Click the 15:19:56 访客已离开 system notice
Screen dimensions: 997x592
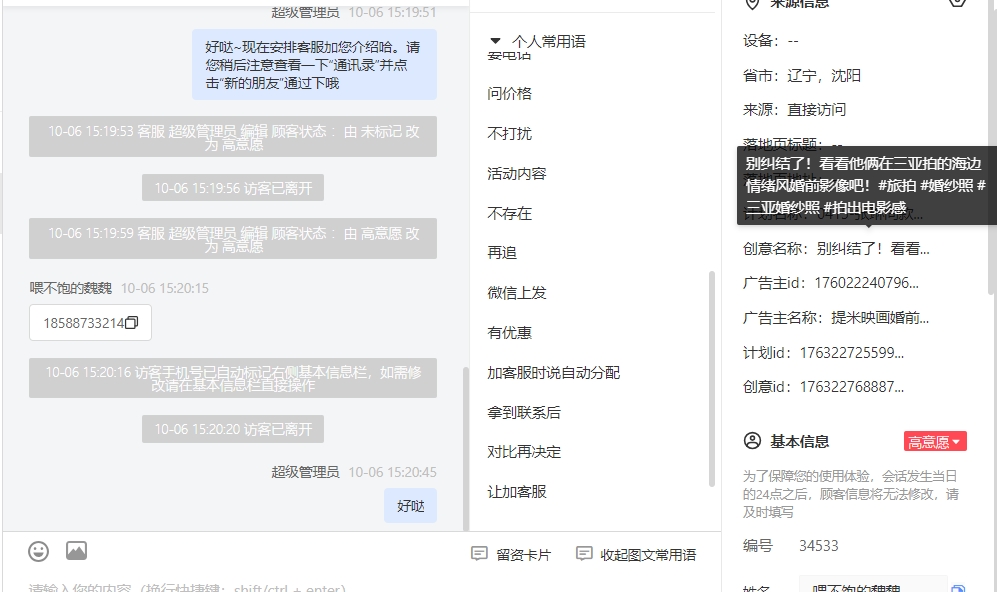[233, 188]
